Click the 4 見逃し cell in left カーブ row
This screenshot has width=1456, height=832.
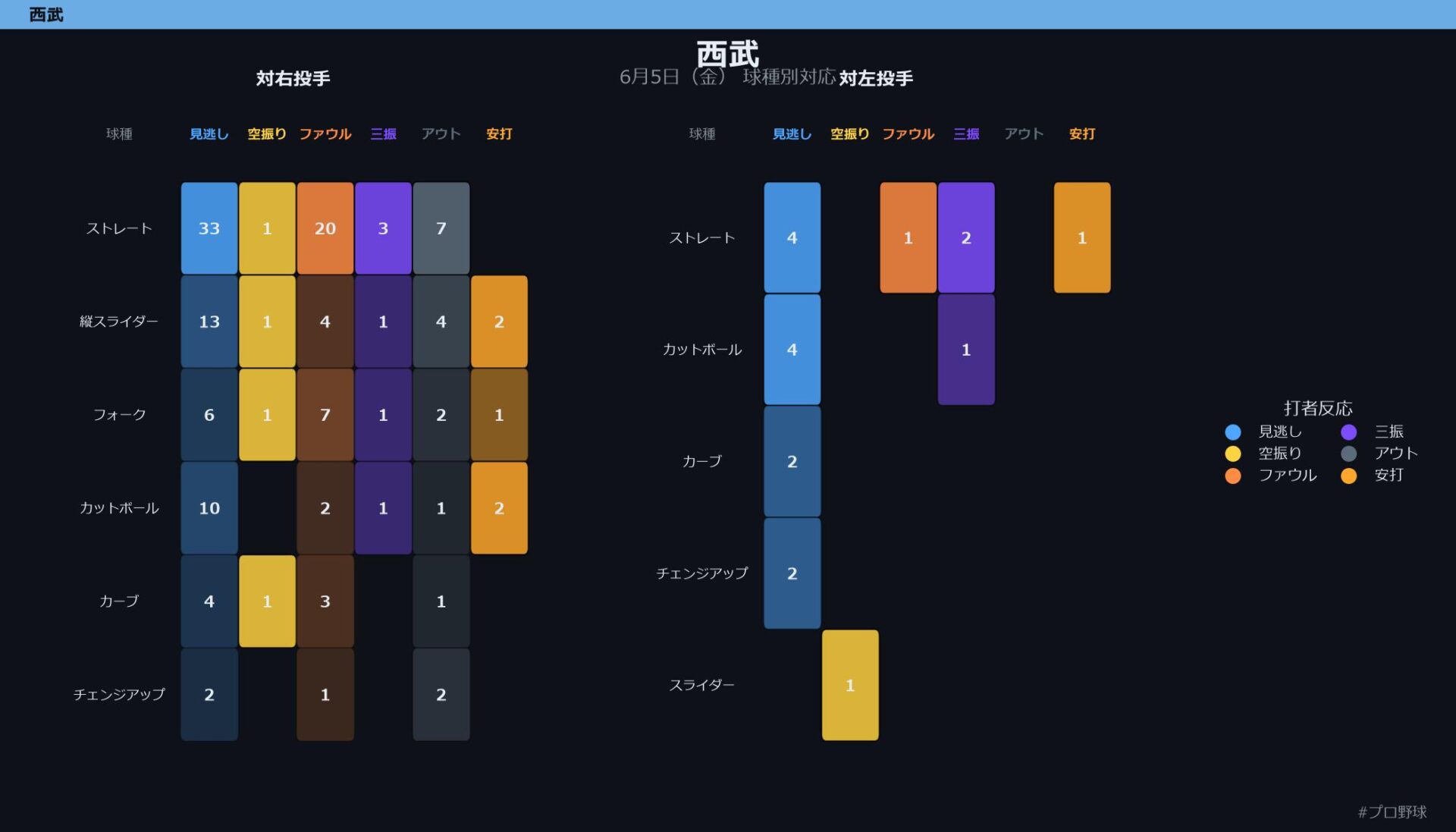[209, 601]
